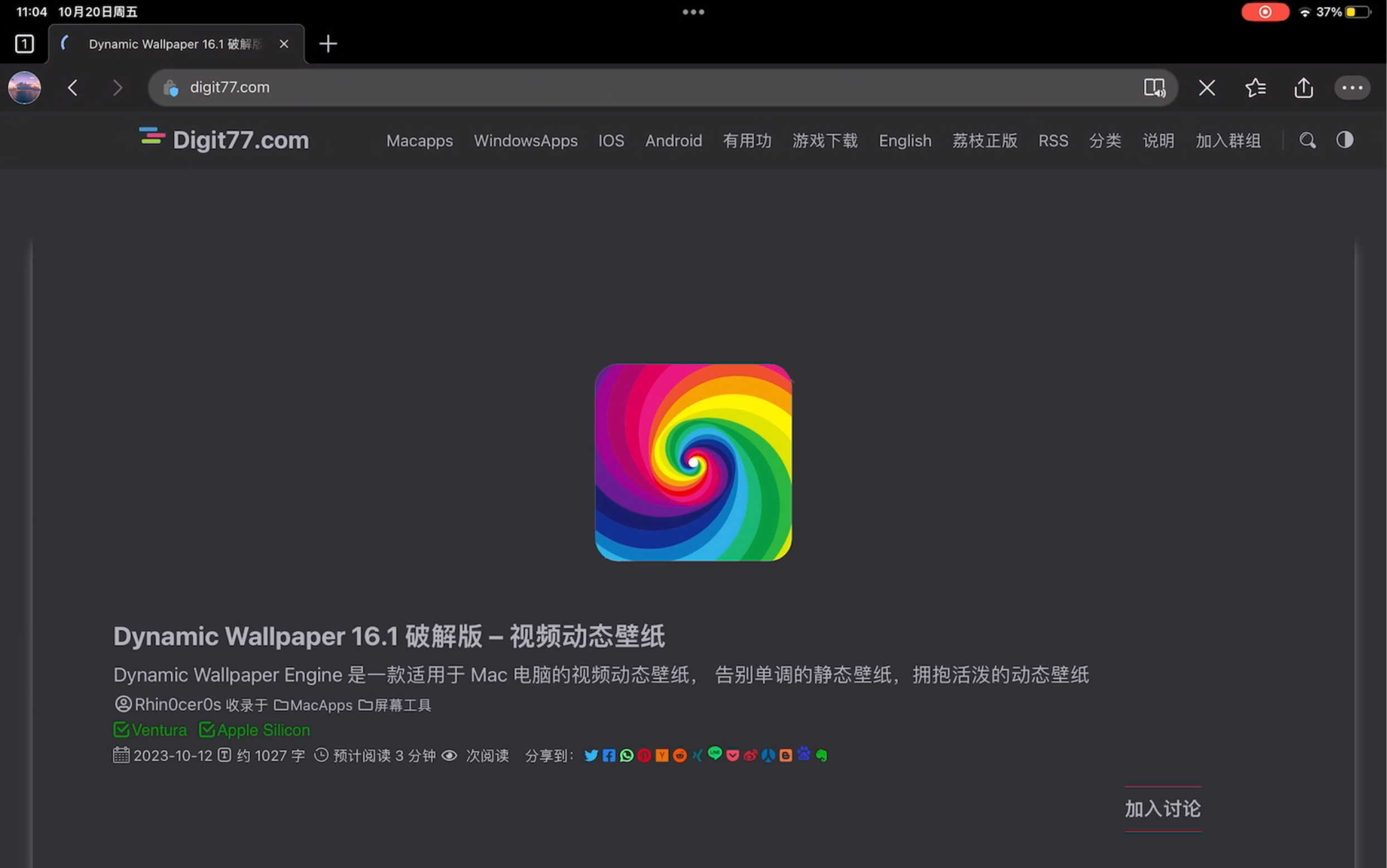Open the 游戏下载 menu item
1387x868 pixels.
click(x=825, y=140)
